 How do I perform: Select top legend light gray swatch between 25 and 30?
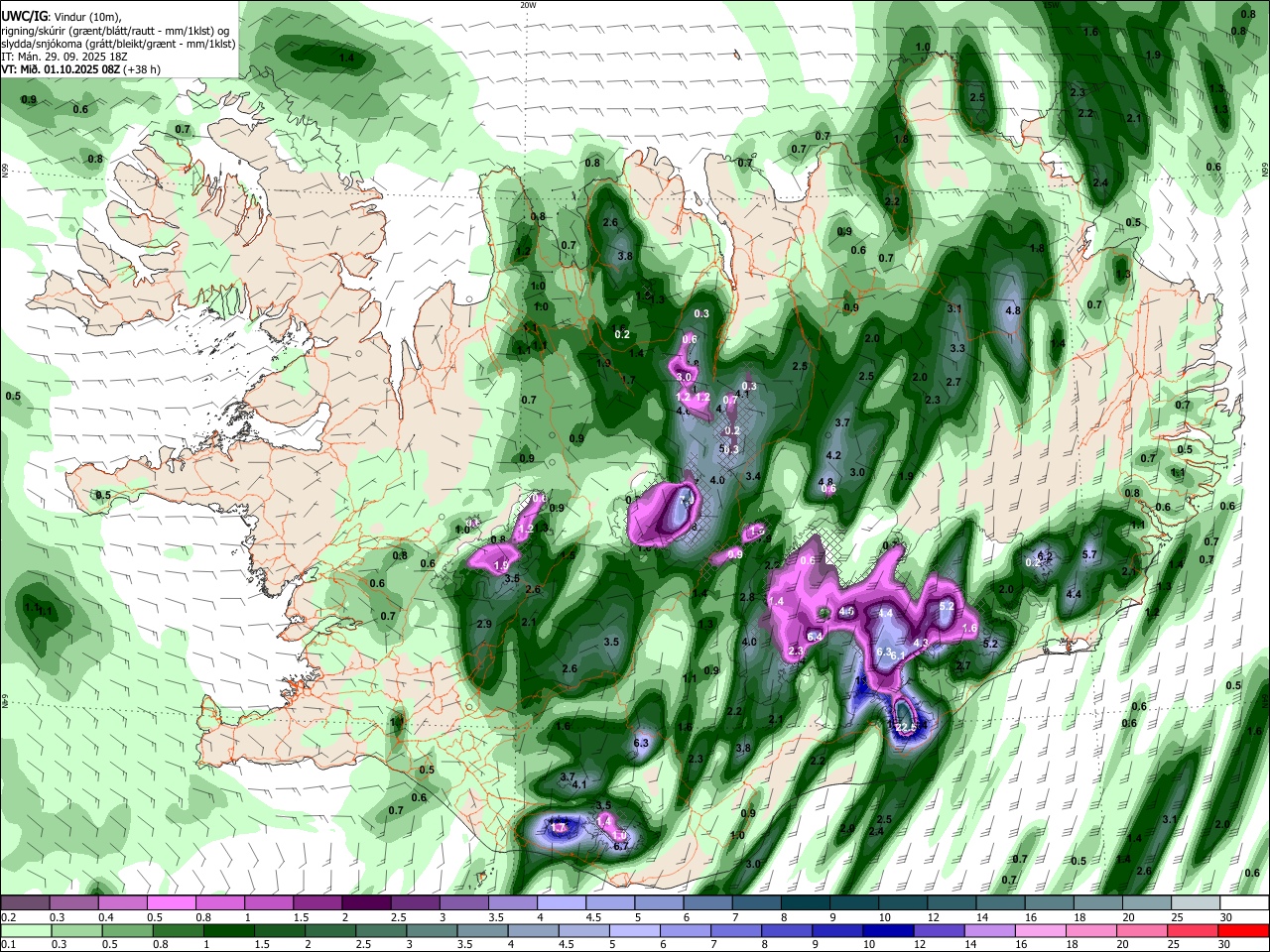(x=1197, y=902)
